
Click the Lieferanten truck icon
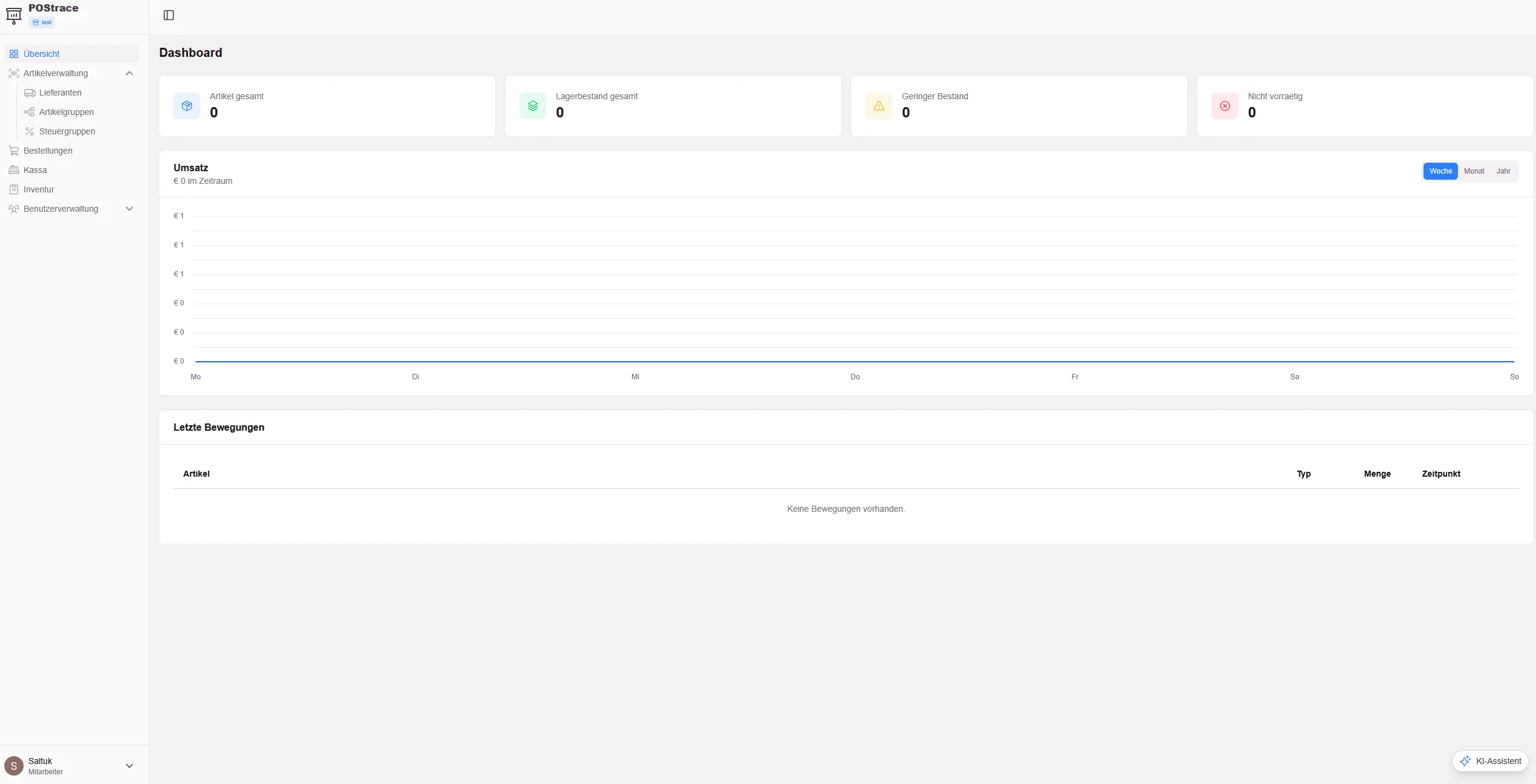(30, 93)
